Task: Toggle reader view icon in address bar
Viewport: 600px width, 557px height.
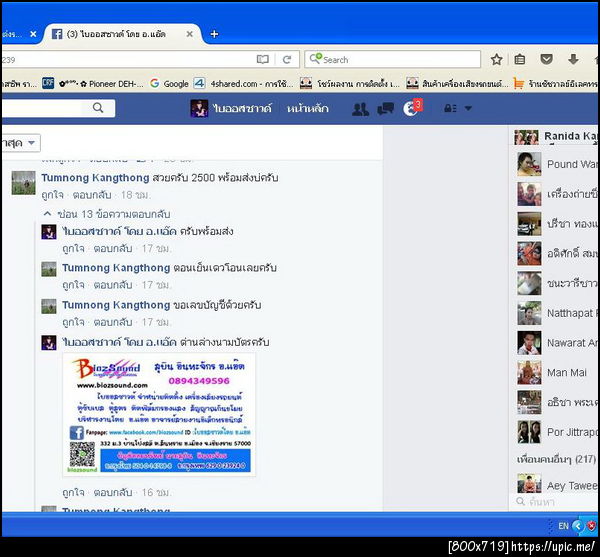Action: (262, 59)
